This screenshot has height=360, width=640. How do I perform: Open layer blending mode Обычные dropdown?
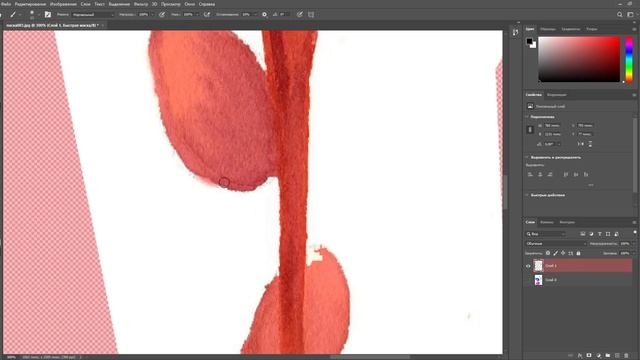click(556, 244)
